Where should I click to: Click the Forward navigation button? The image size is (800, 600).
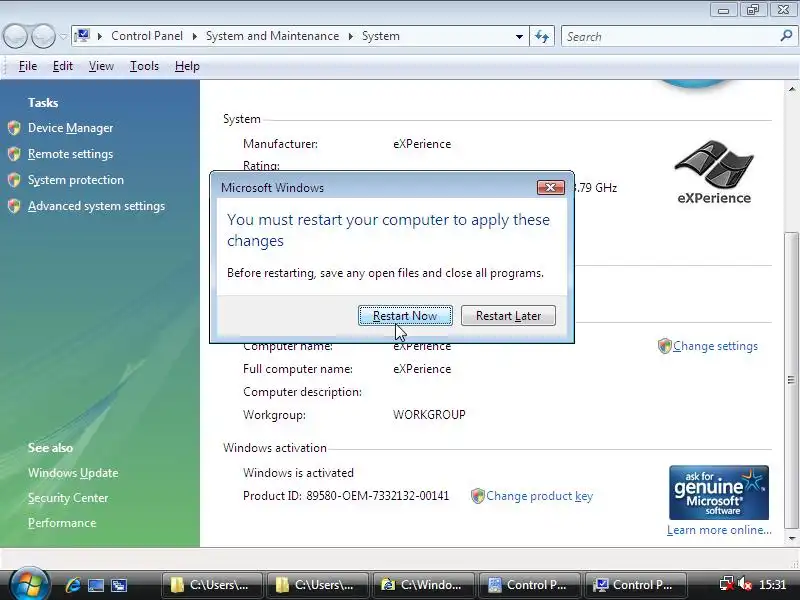pyautogui.click(x=43, y=37)
